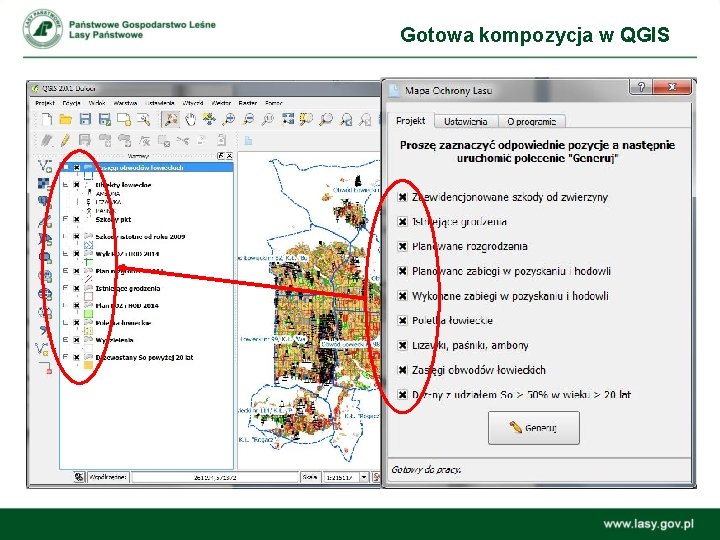Uncheck Poletka łowieckie checkbox in dialog

coord(402,320)
